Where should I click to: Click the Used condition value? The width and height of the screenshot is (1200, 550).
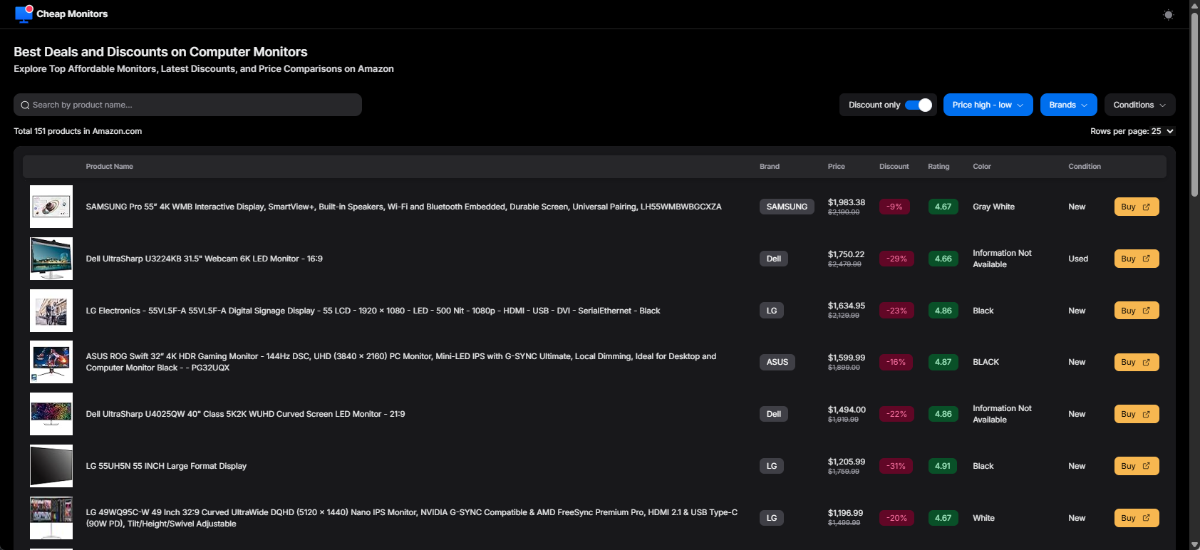coord(1078,259)
